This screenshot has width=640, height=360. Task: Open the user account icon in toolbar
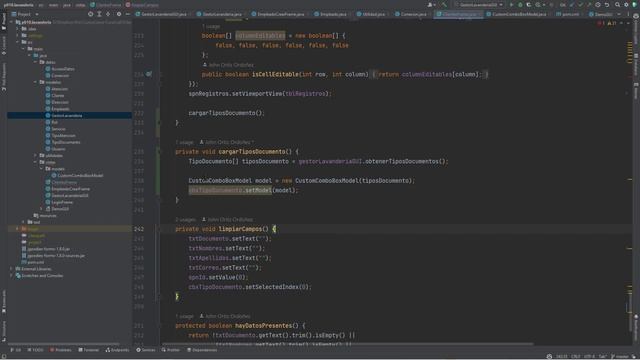click(431, 5)
